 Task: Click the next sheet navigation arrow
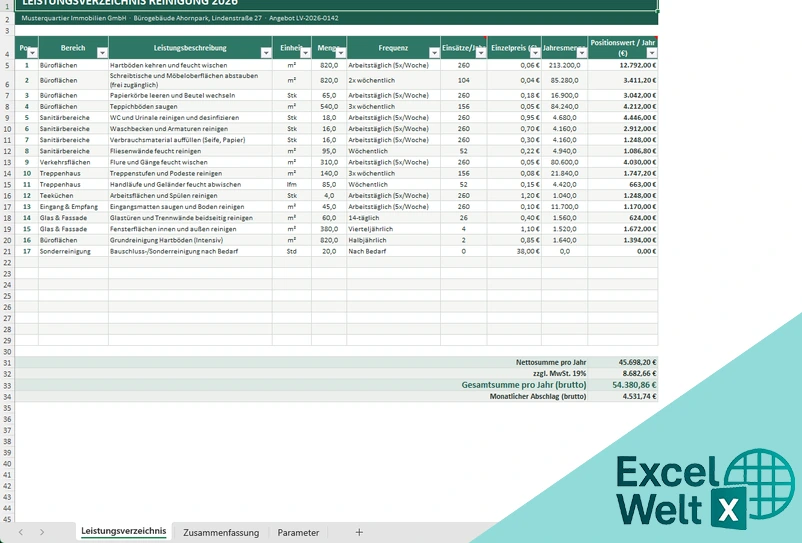tap(42, 532)
